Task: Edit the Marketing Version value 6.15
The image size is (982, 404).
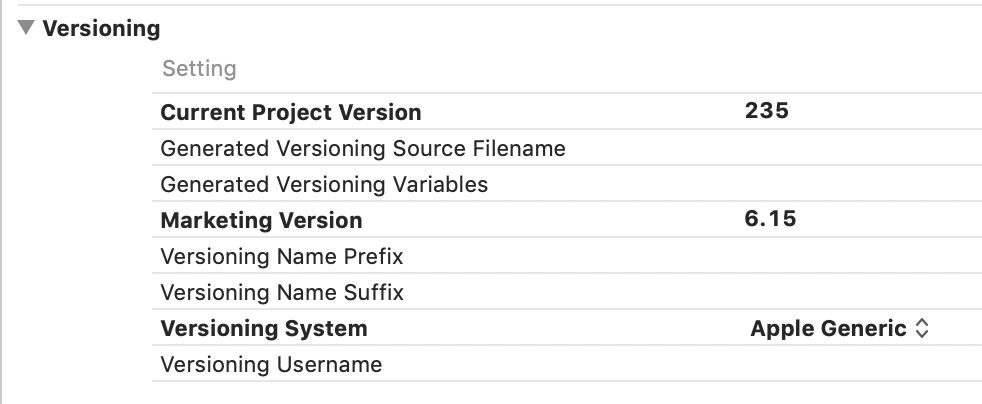Action: [x=770, y=219]
